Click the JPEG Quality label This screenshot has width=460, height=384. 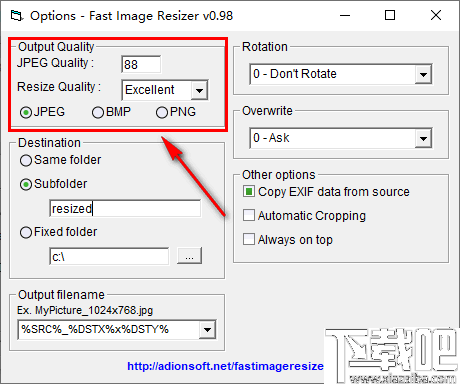pos(56,63)
